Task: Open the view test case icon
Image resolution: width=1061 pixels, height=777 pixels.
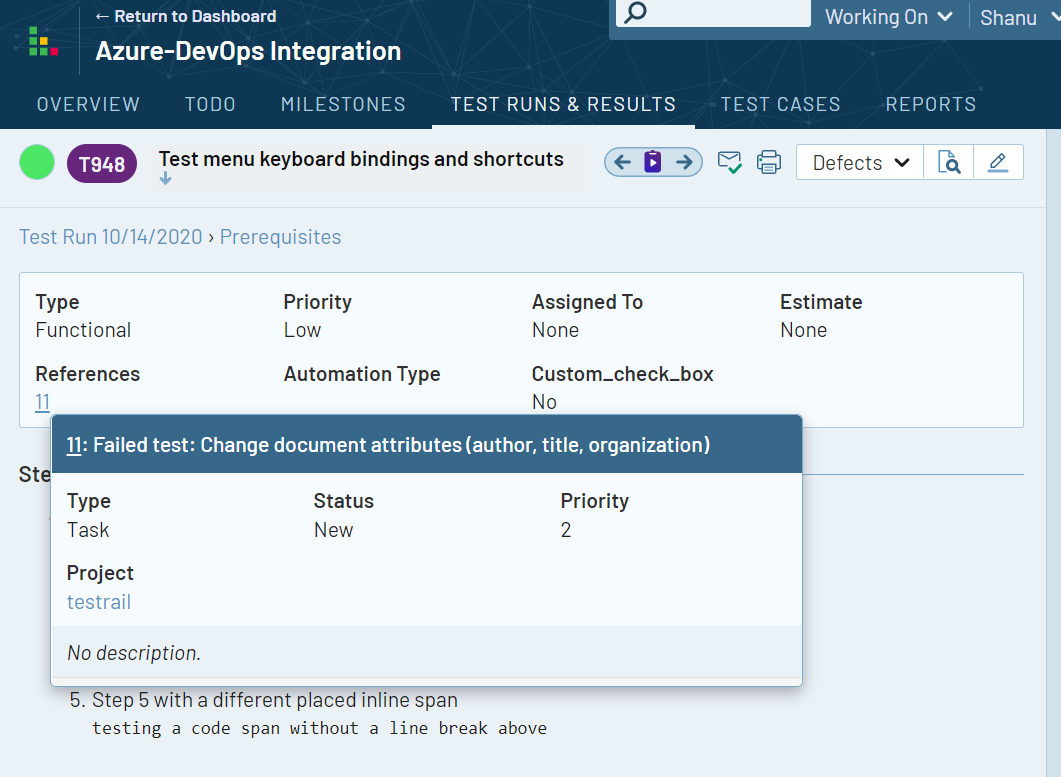Action: tap(948, 162)
